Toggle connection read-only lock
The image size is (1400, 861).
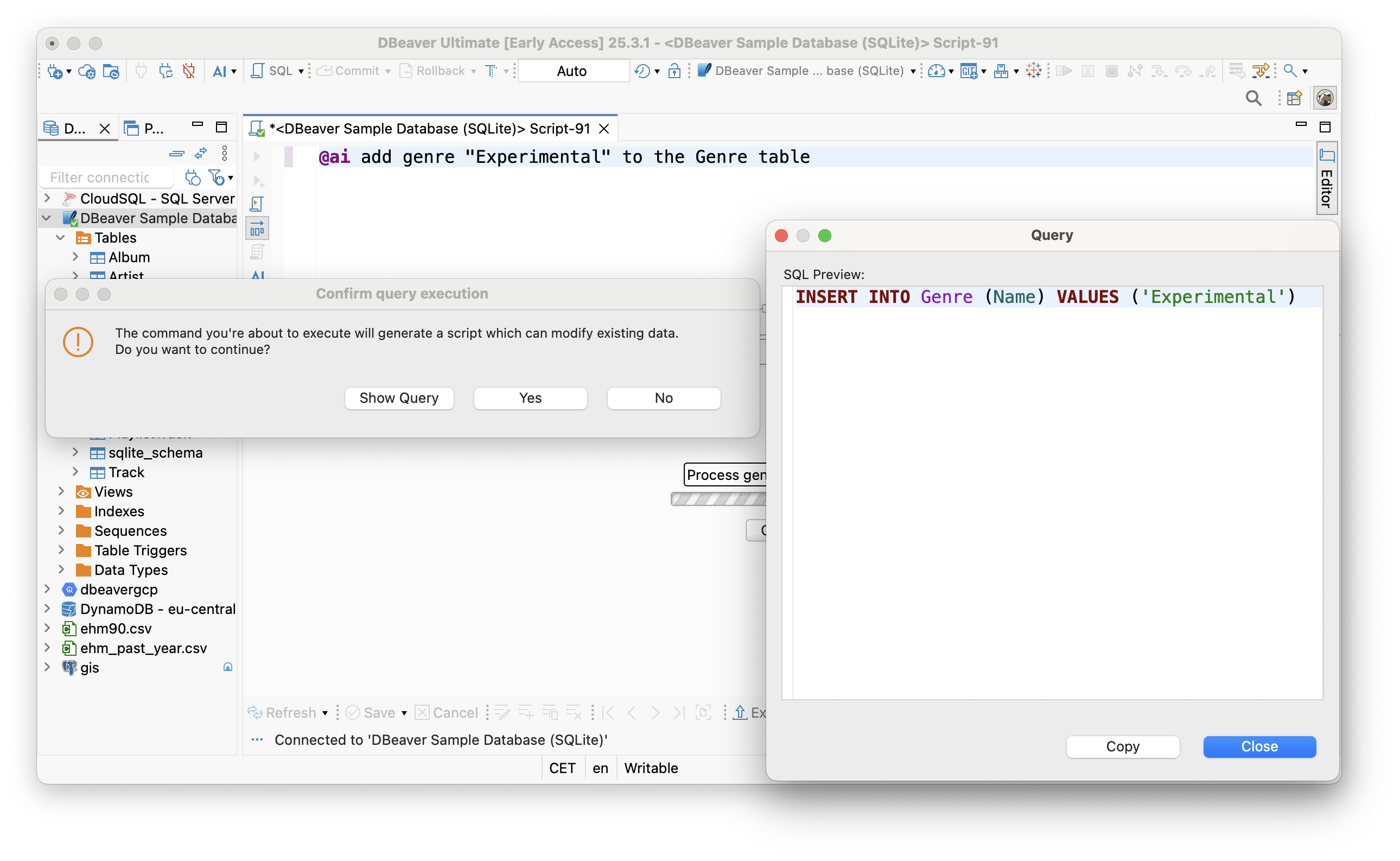[674, 71]
